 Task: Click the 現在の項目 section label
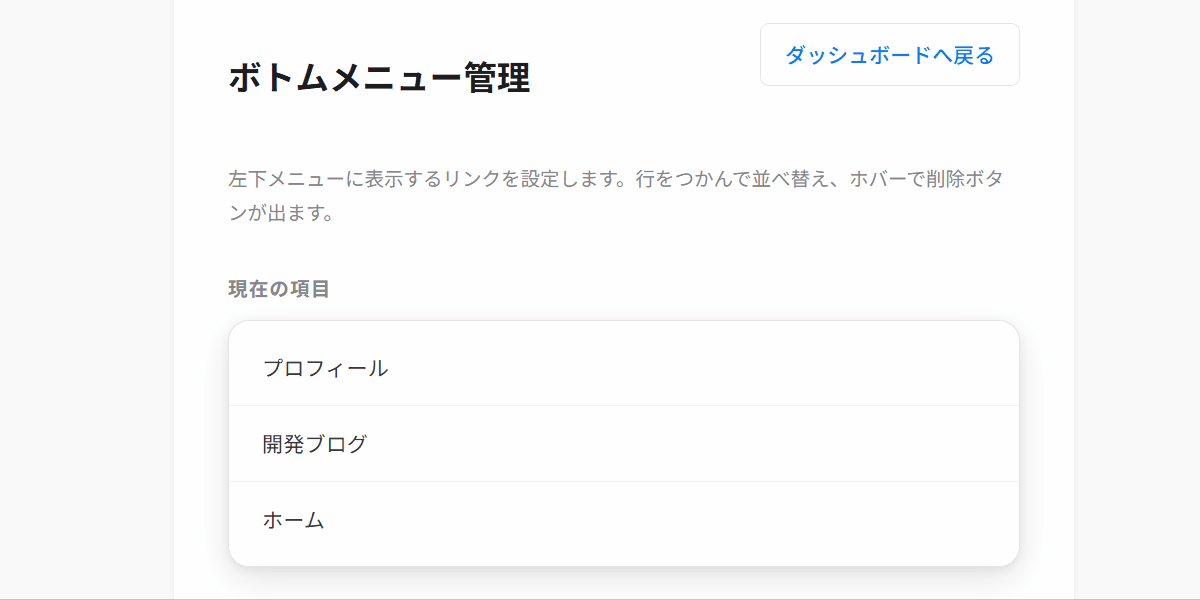[x=279, y=289]
